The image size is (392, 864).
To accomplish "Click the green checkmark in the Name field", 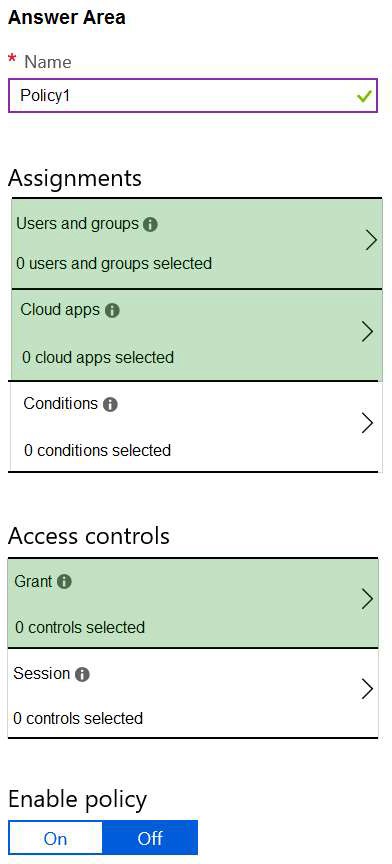I will click(364, 96).
